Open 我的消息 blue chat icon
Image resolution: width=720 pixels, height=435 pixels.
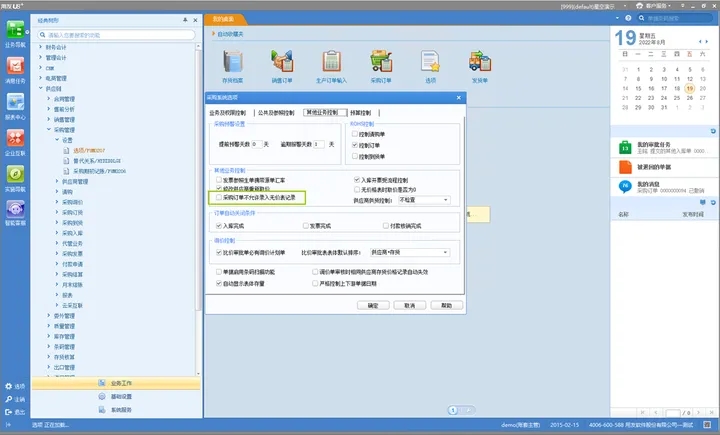[x=625, y=186]
